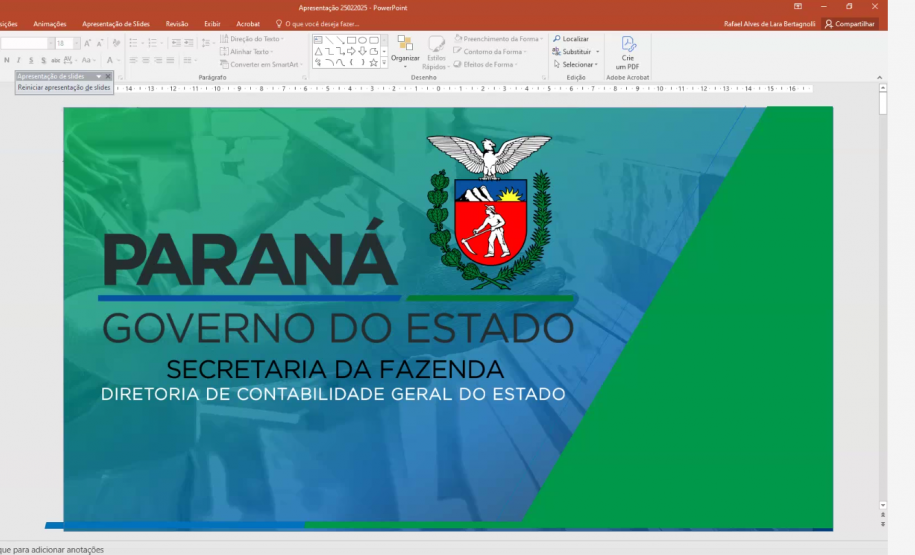Select the triangle shape
Viewport: 915px width, 555px height.
tap(318, 51)
